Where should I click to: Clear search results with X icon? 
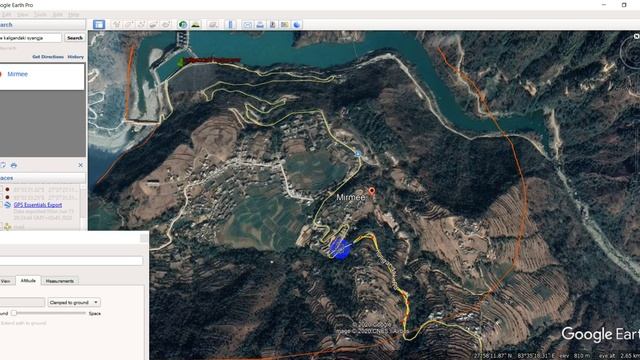click(80, 165)
